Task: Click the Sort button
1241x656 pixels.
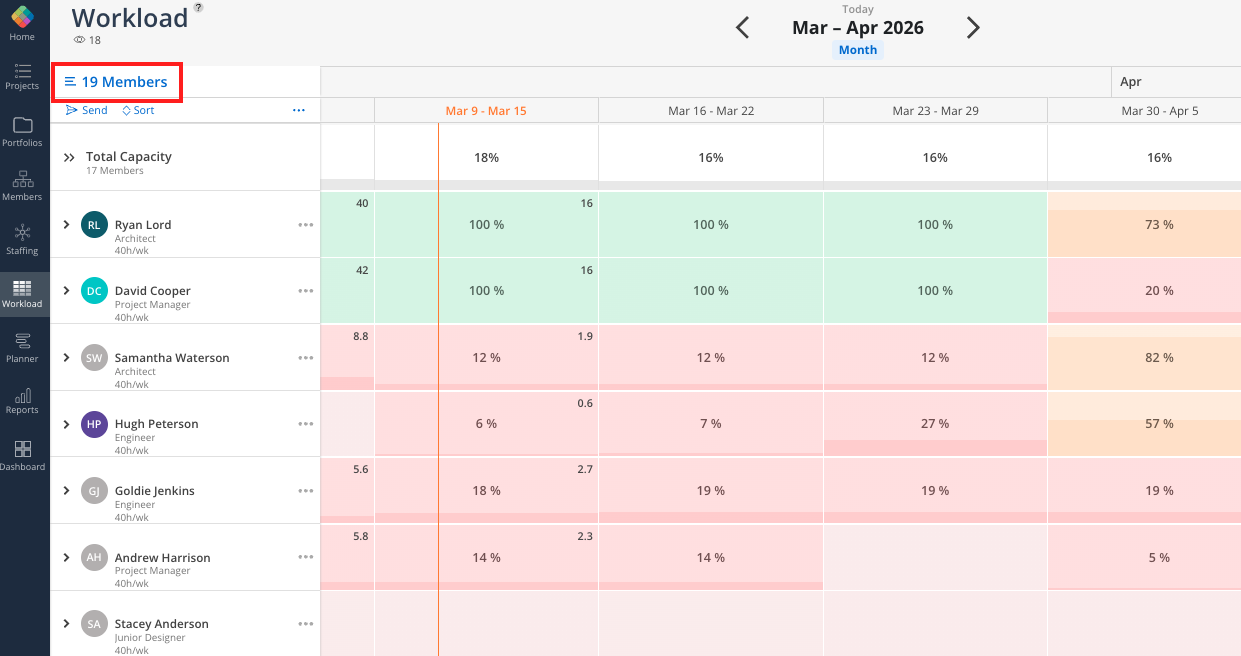Action: tap(139, 110)
